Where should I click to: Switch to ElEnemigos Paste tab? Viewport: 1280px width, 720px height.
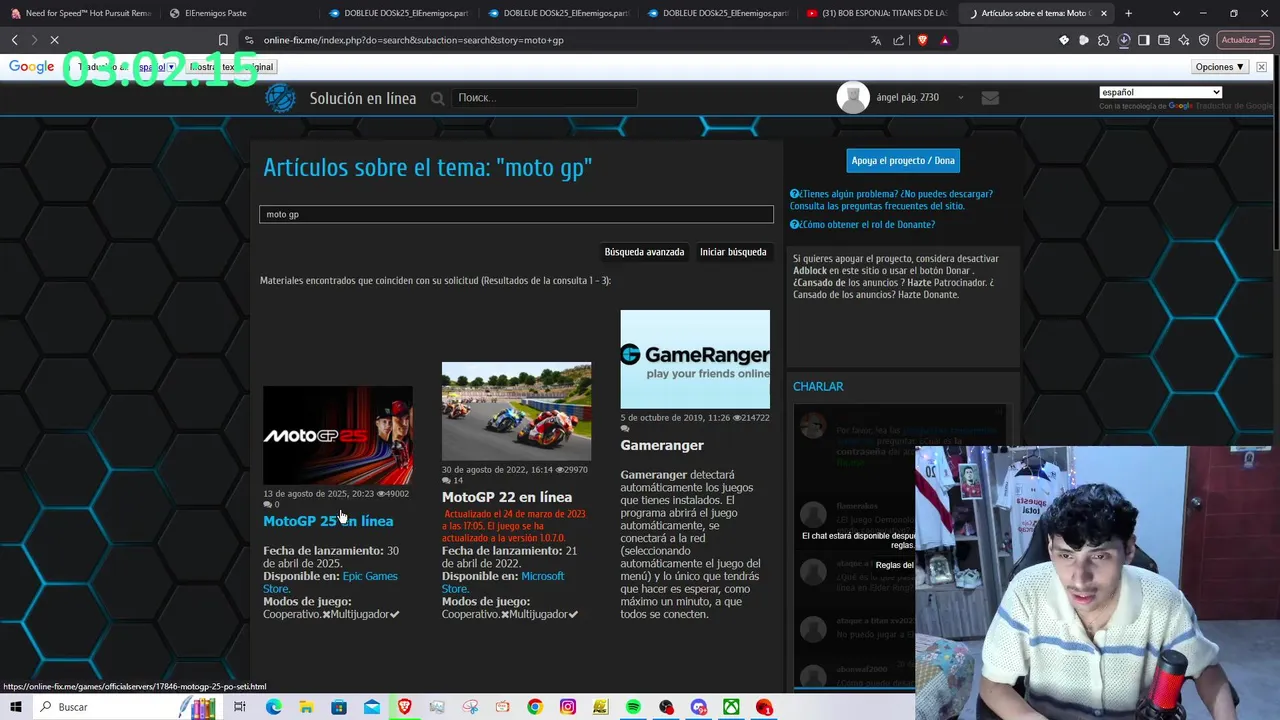tap(240, 13)
